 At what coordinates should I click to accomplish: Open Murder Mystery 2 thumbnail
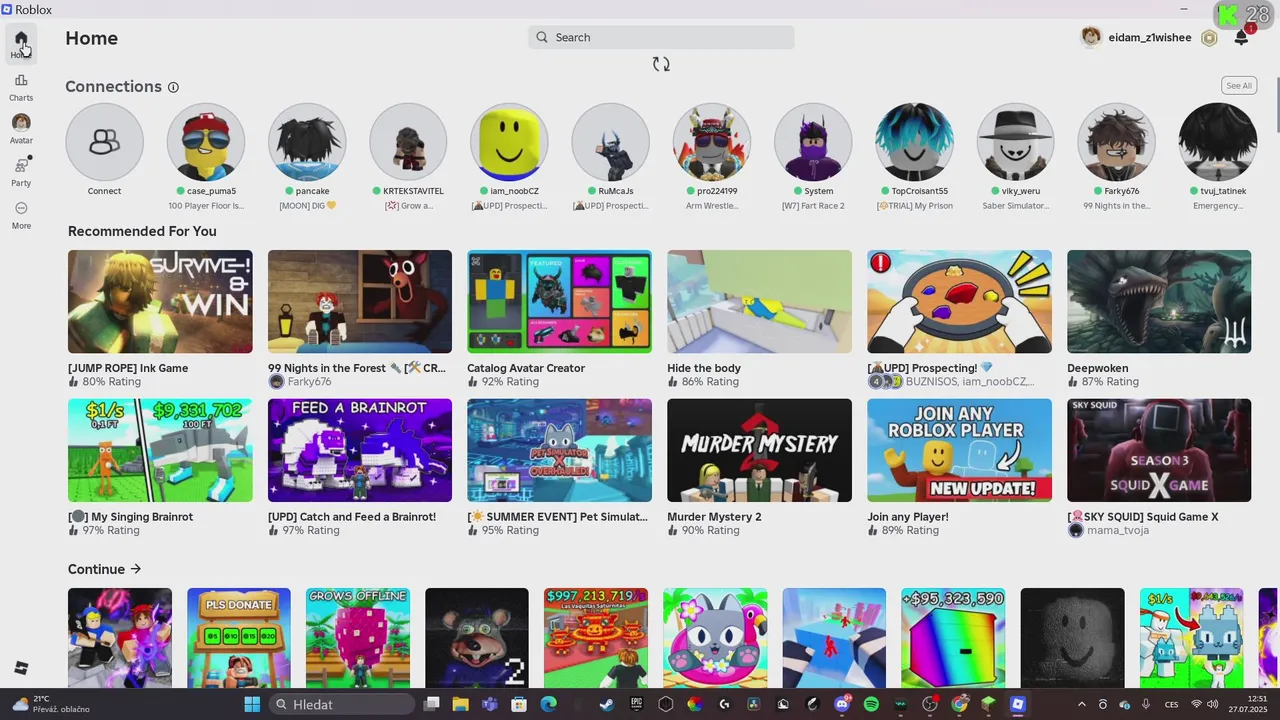click(760, 450)
